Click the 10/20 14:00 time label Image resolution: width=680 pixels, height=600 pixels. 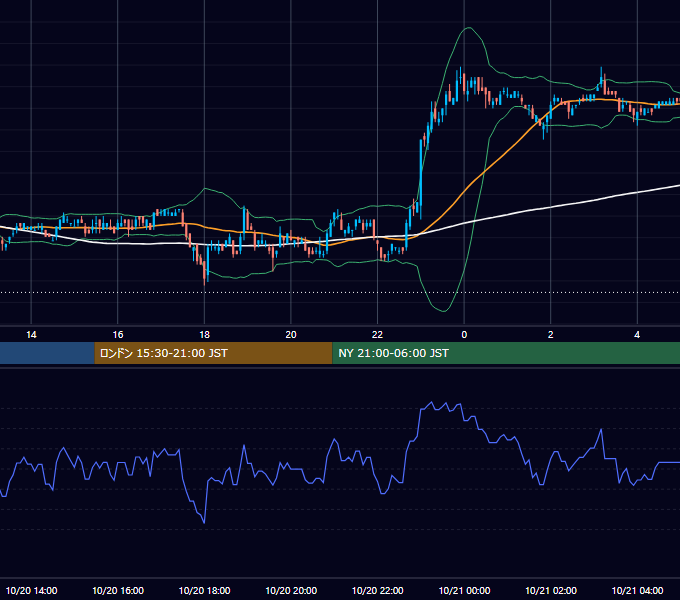(x=31, y=590)
